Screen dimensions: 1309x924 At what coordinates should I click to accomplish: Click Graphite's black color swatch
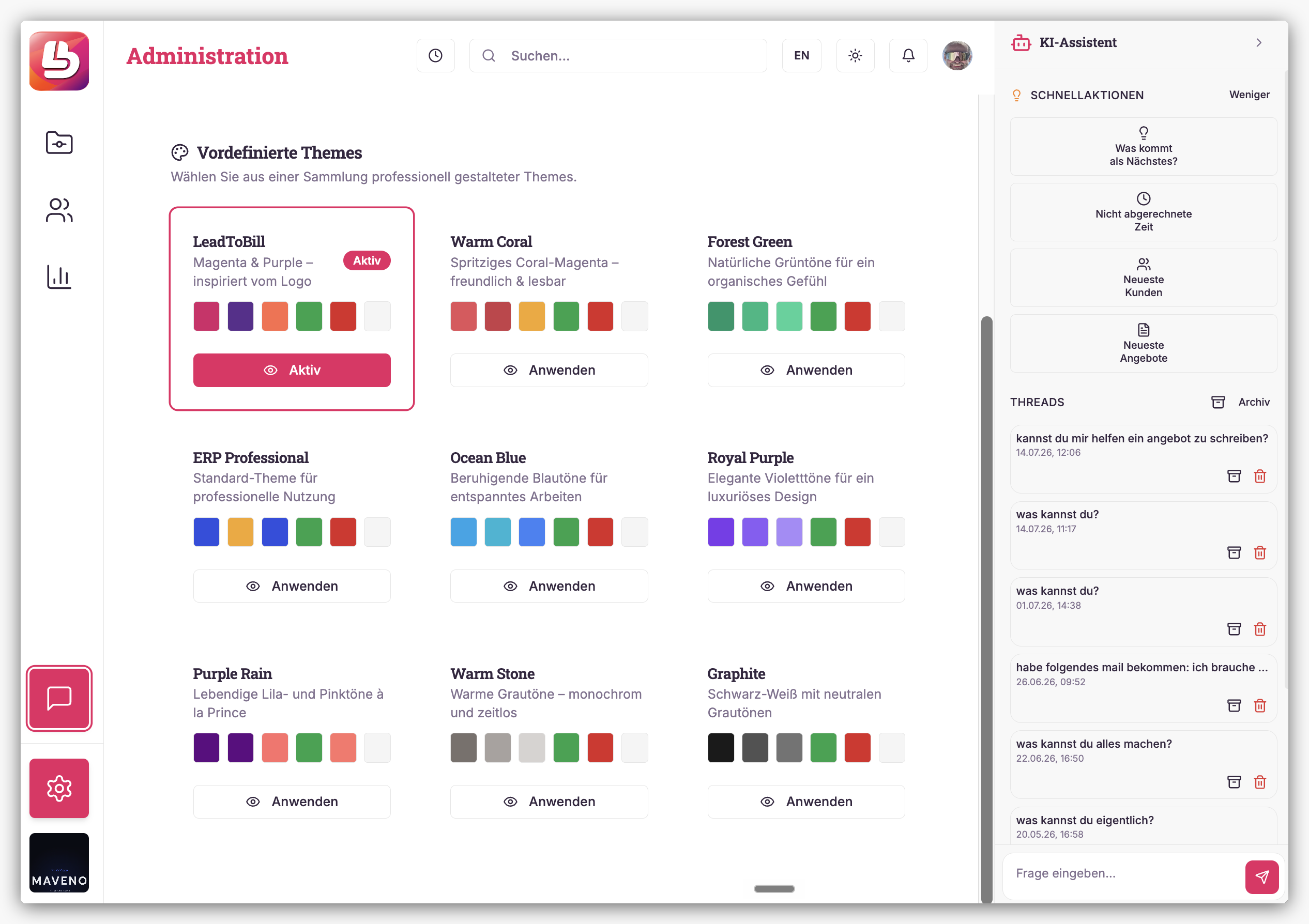(721, 748)
